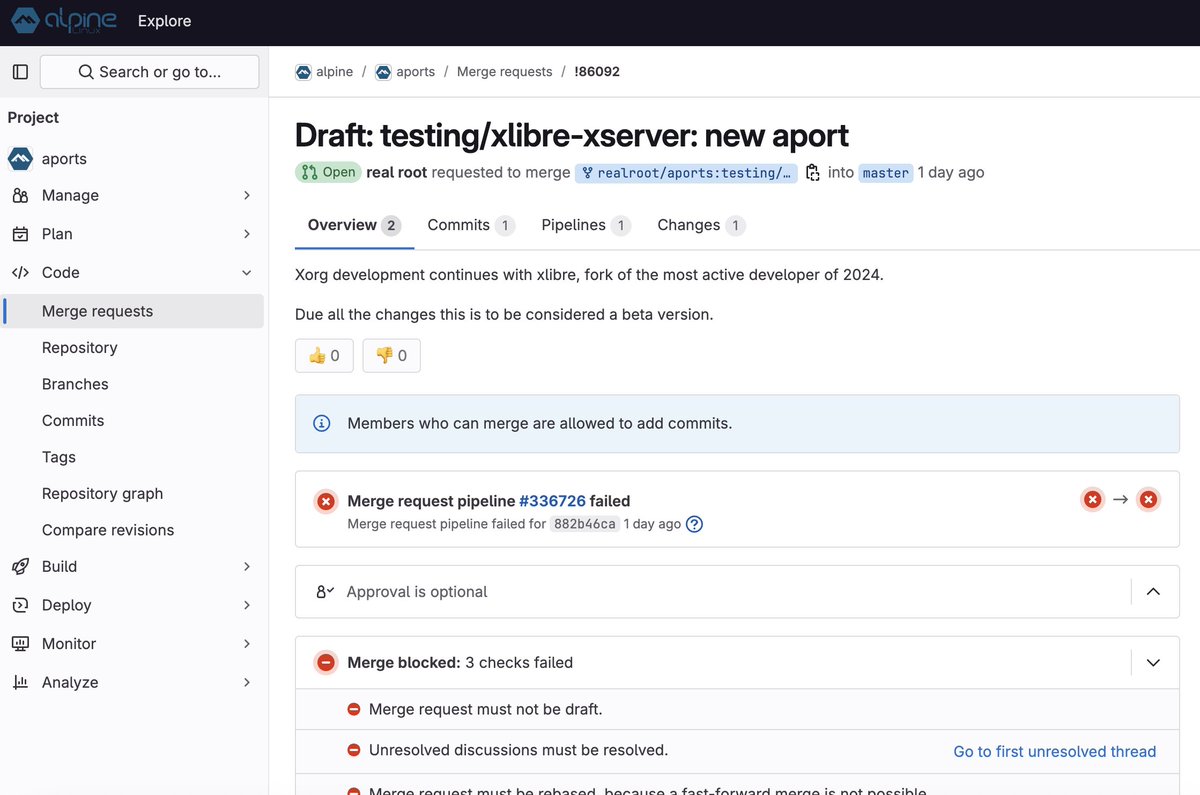Open the master target branch link

tap(886, 172)
